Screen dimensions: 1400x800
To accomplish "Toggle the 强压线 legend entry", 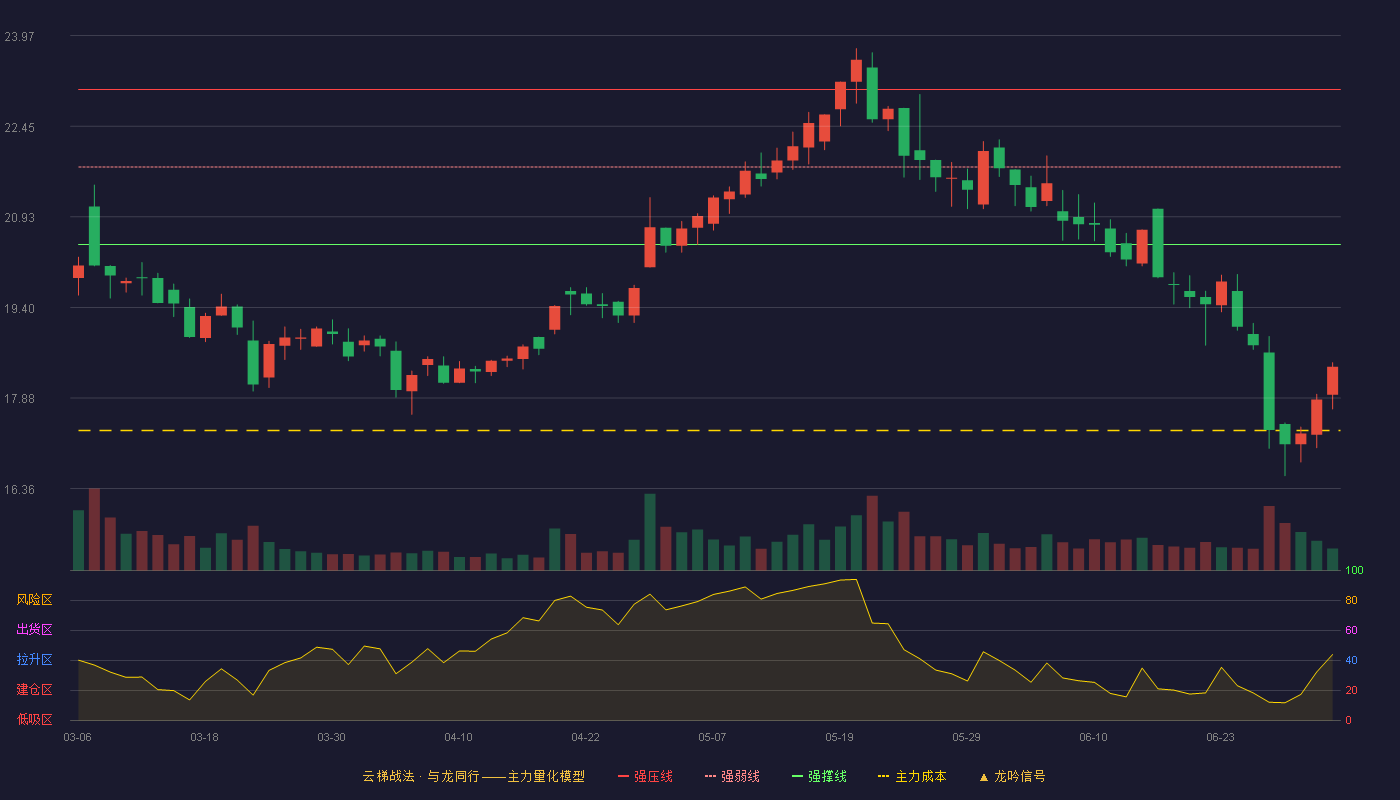I will (x=645, y=776).
